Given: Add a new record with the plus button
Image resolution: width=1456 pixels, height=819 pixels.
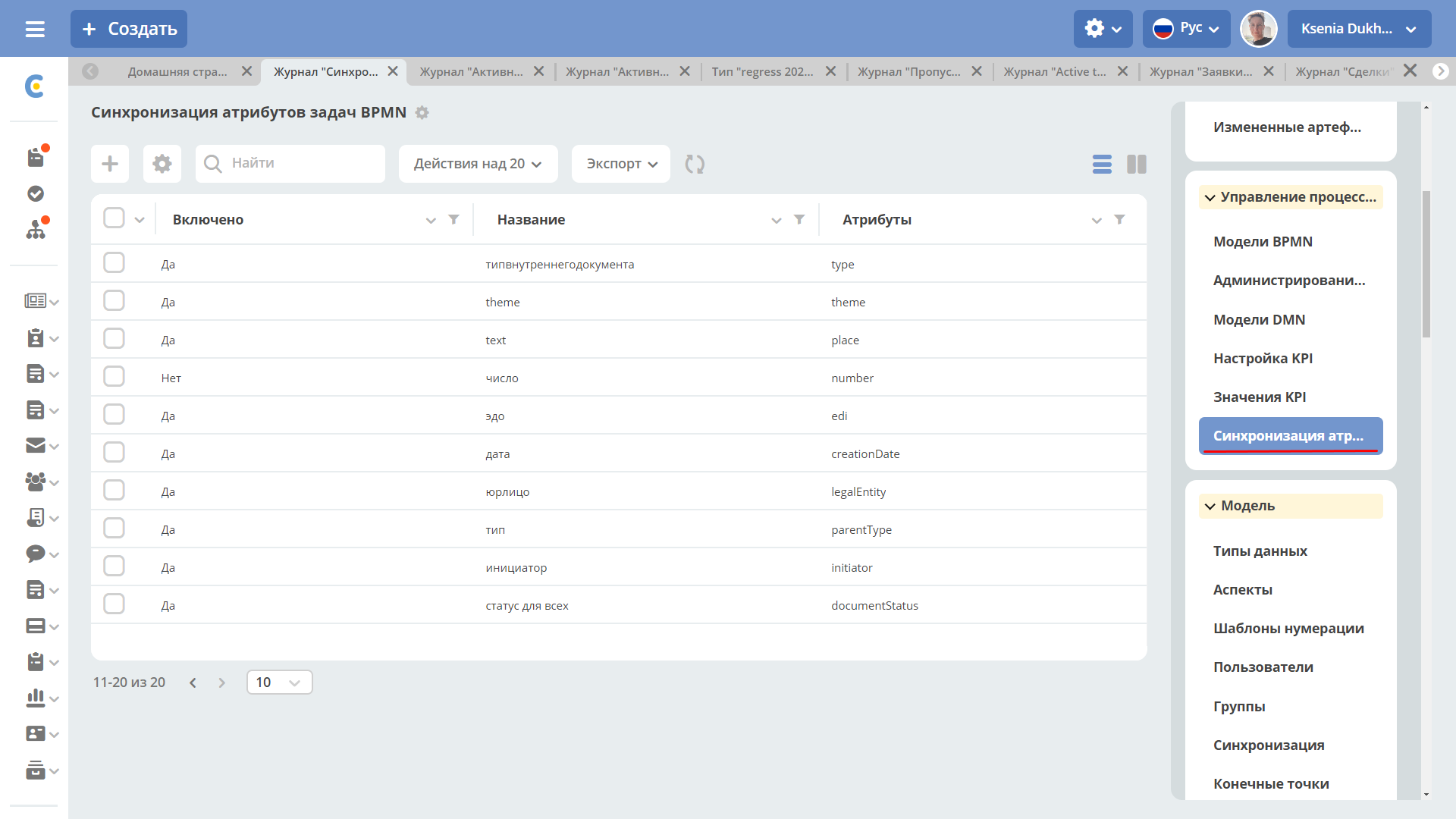Looking at the screenshot, I should [x=110, y=164].
